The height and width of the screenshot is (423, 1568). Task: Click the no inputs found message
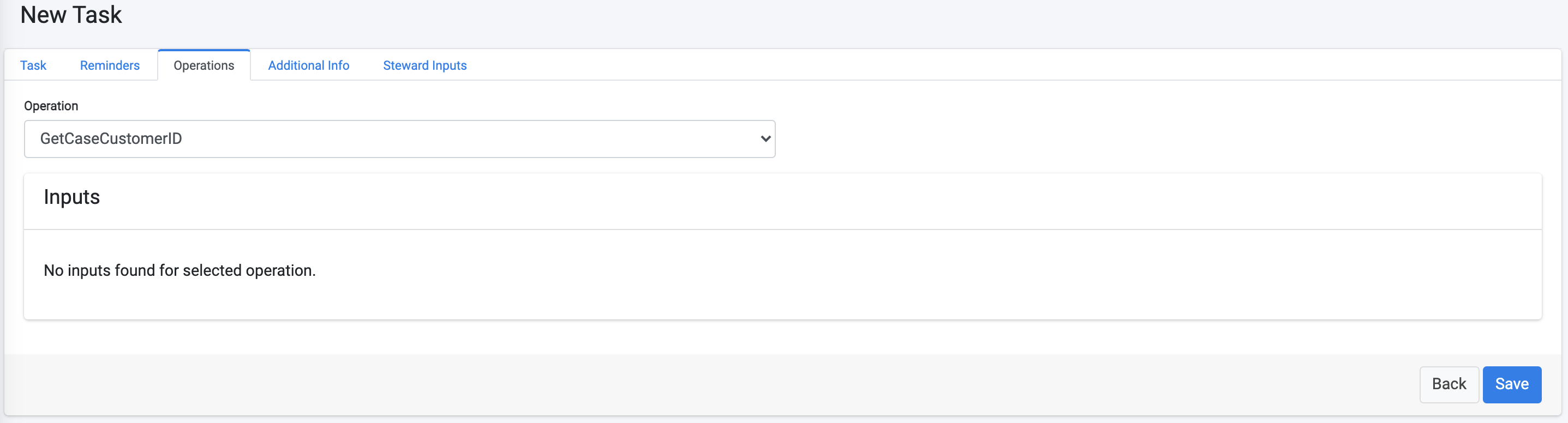point(179,270)
